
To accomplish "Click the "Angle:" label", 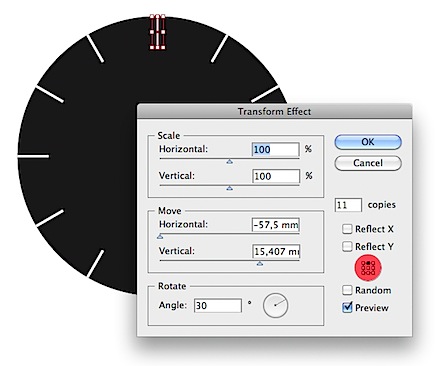I will click(x=173, y=305).
